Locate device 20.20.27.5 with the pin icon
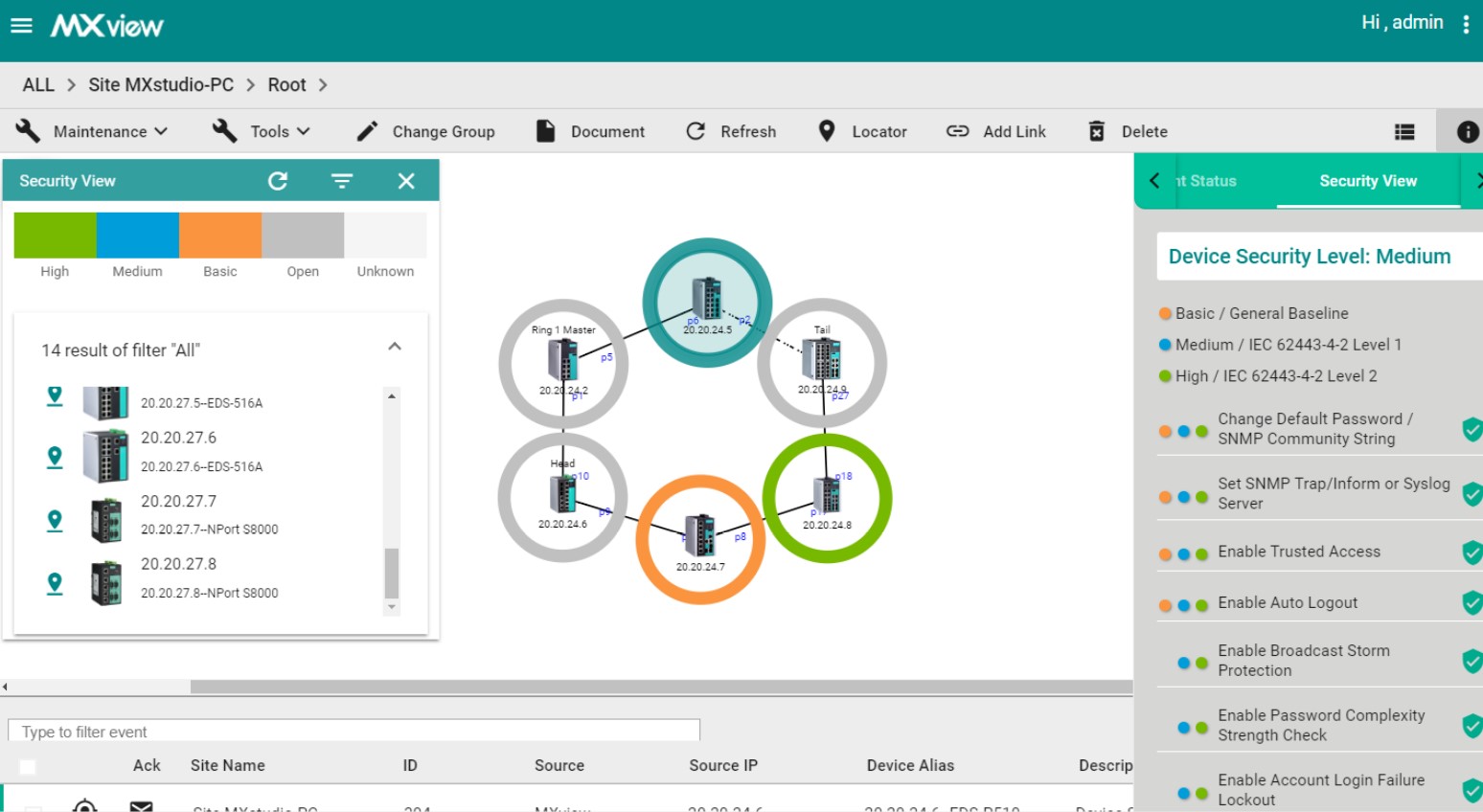1483x812 pixels. click(x=55, y=395)
